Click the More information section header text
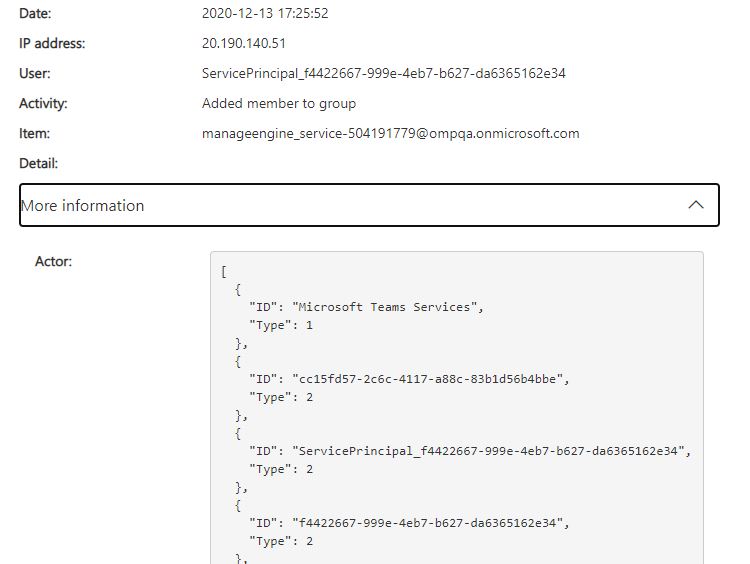This screenshot has height=564, width=750. (83, 206)
